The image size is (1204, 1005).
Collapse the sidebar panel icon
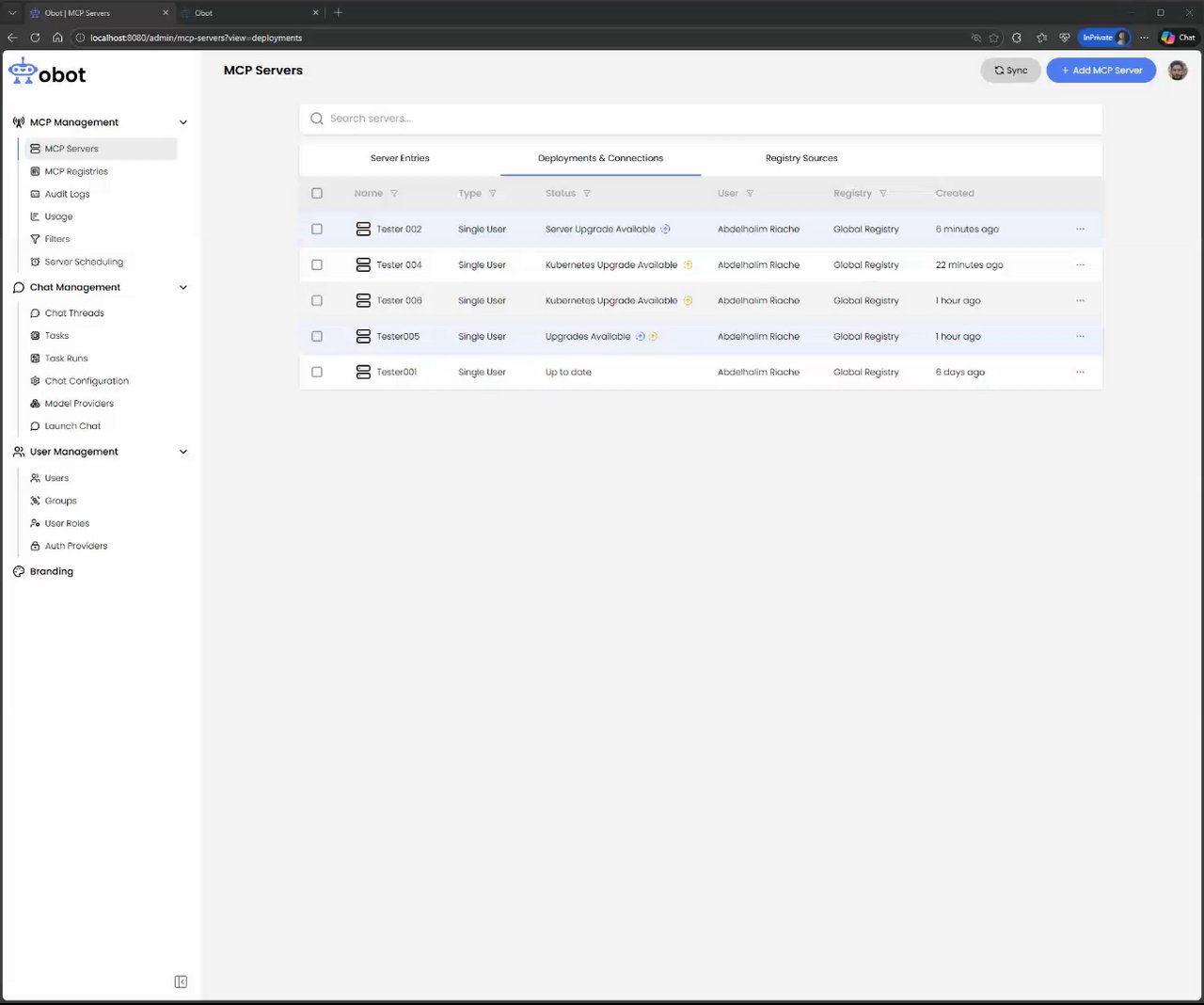click(x=181, y=981)
